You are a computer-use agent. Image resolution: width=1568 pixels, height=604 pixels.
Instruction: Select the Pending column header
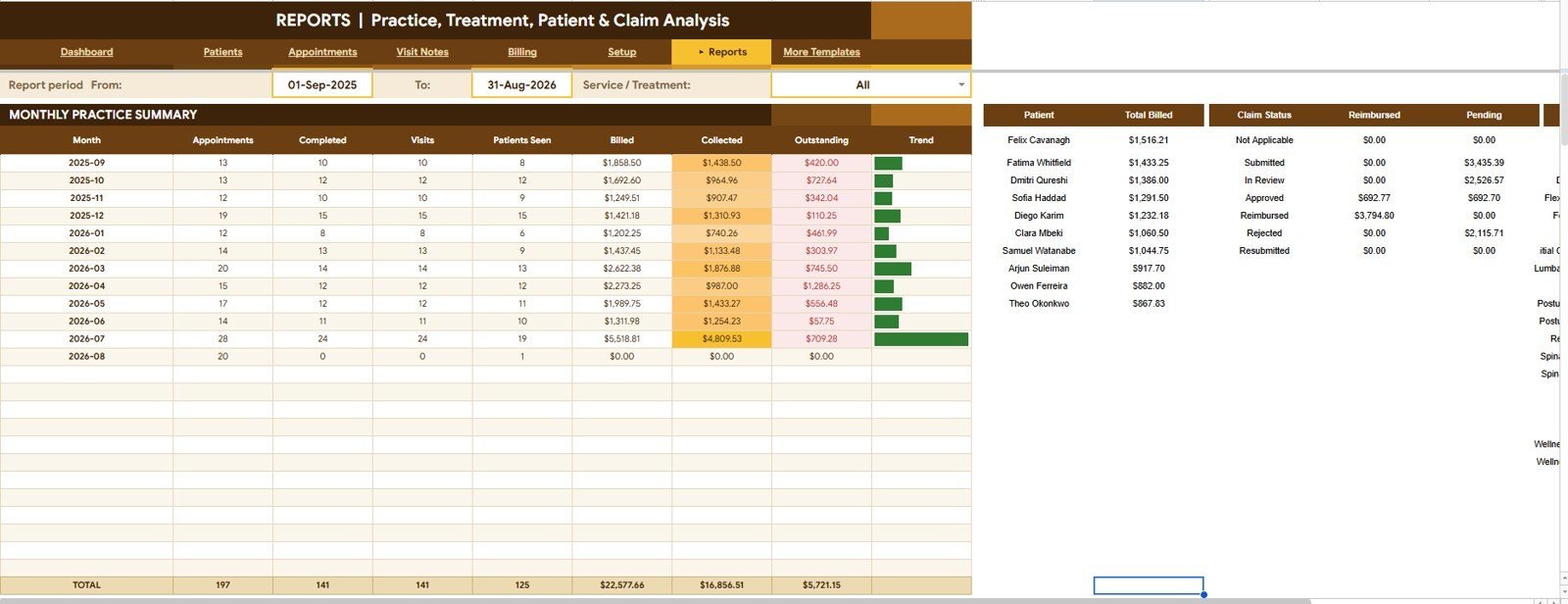click(x=1484, y=115)
